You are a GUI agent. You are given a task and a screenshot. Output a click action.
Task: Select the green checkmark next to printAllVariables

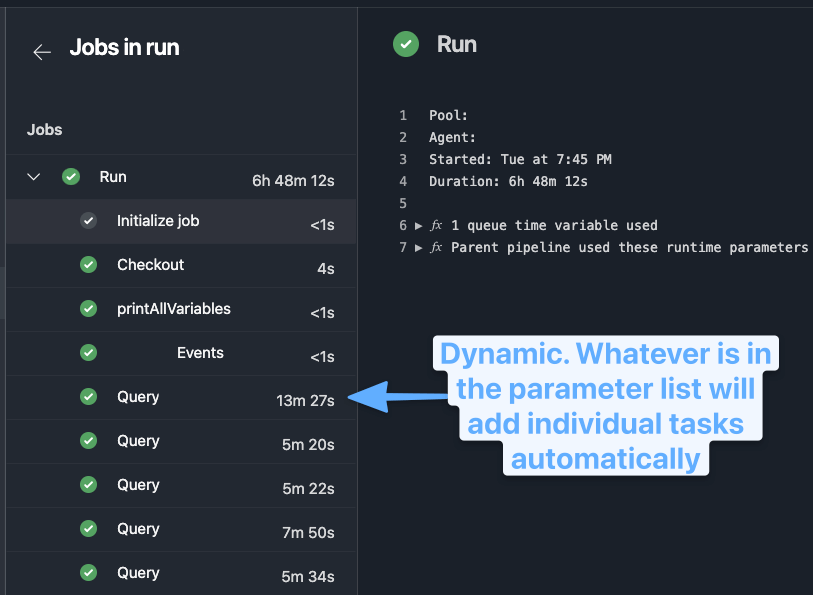click(88, 309)
